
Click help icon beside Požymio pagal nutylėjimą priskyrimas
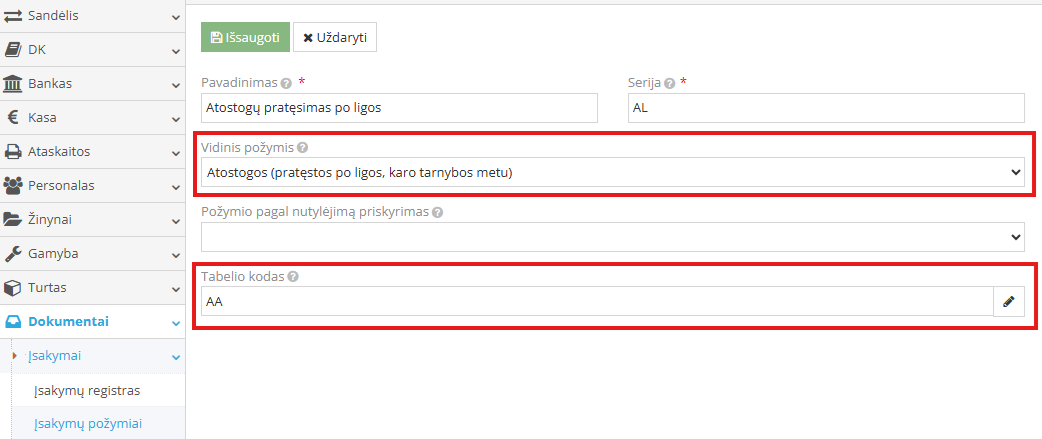coord(437,213)
